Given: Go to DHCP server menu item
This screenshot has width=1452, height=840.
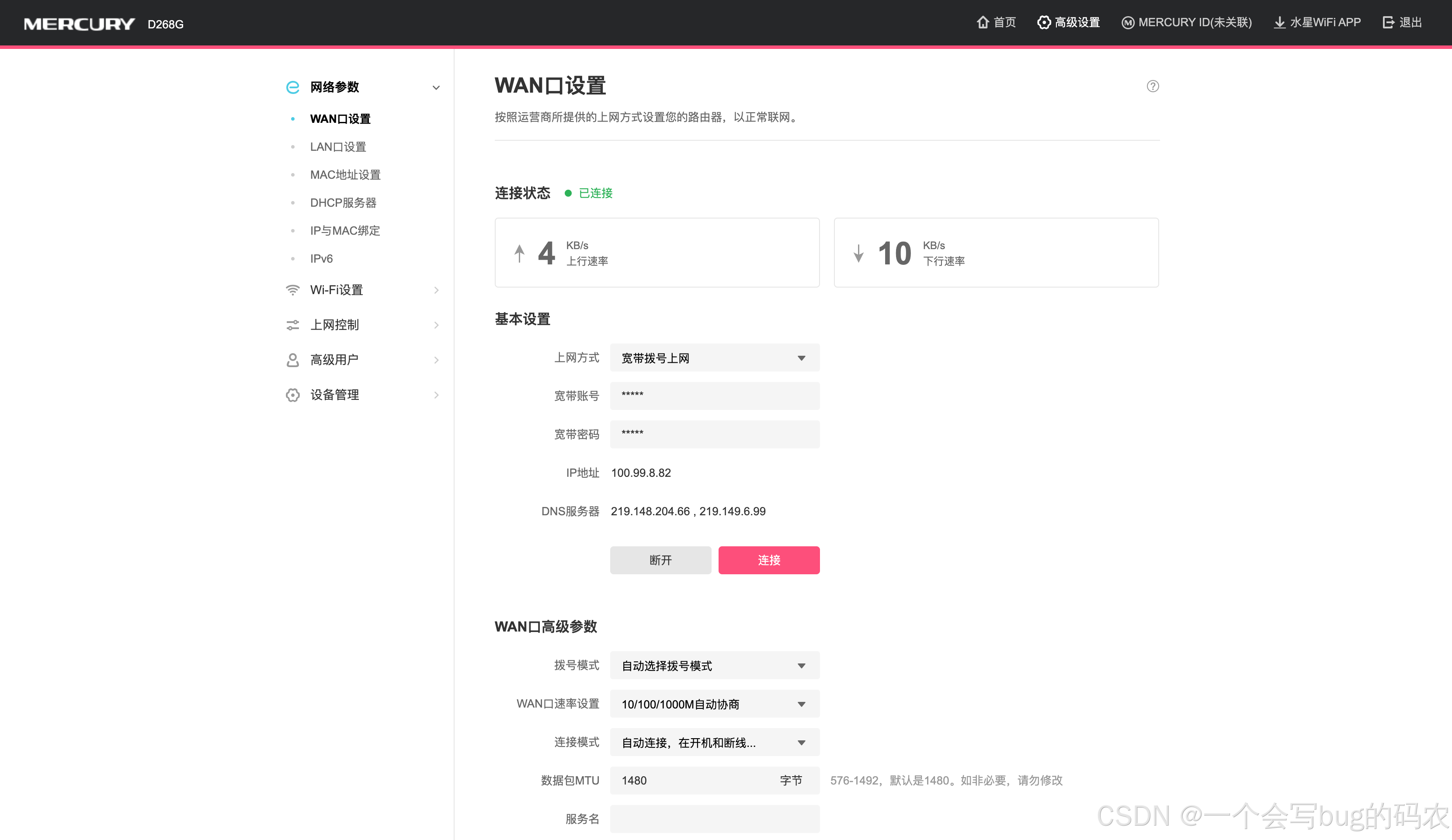Looking at the screenshot, I should (x=343, y=203).
